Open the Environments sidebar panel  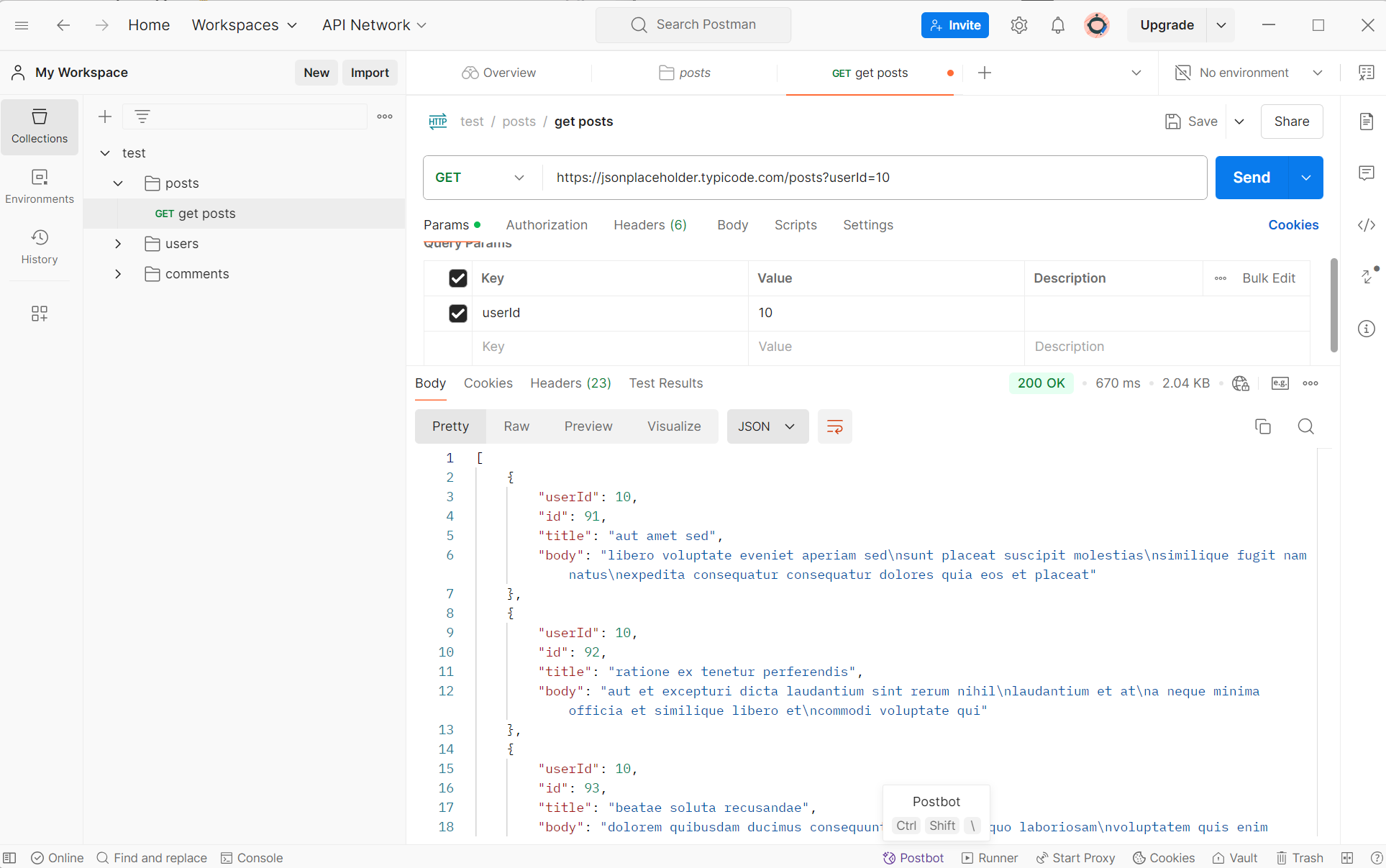[x=40, y=186]
